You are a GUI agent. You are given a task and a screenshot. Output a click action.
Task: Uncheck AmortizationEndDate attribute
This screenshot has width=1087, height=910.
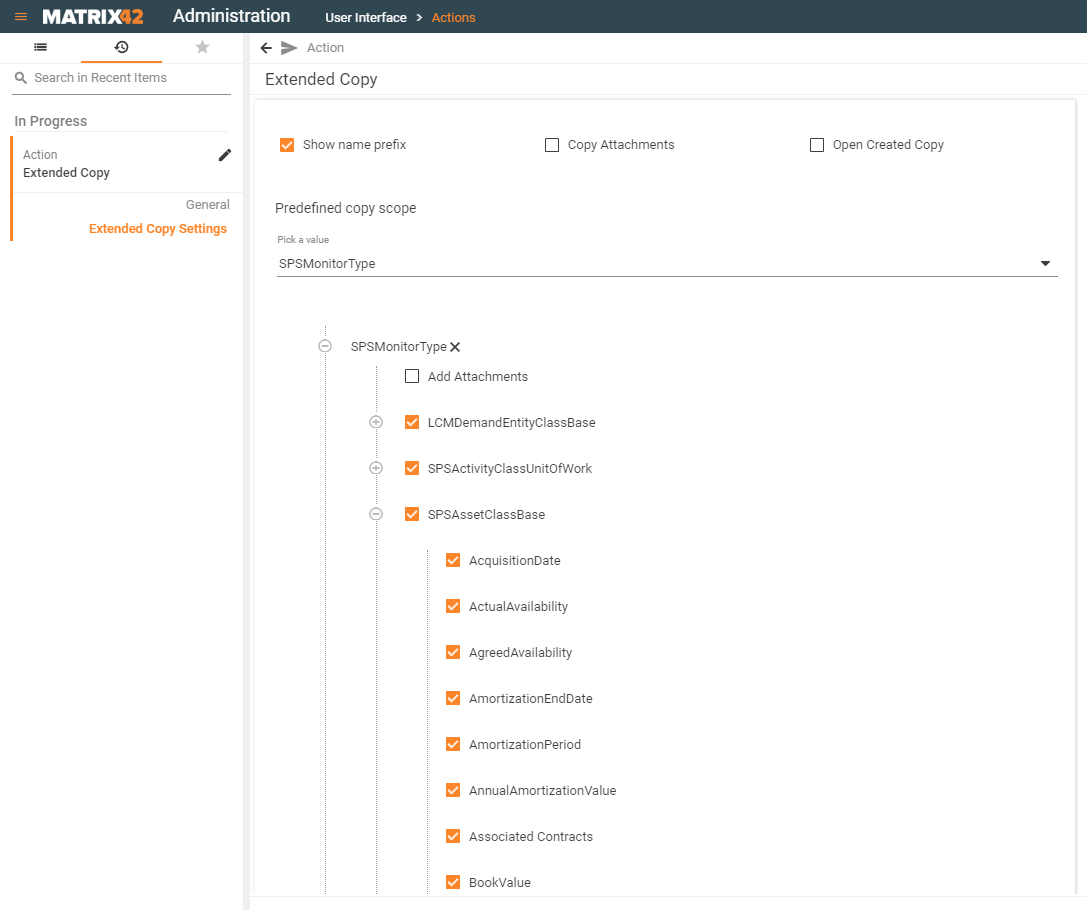453,698
